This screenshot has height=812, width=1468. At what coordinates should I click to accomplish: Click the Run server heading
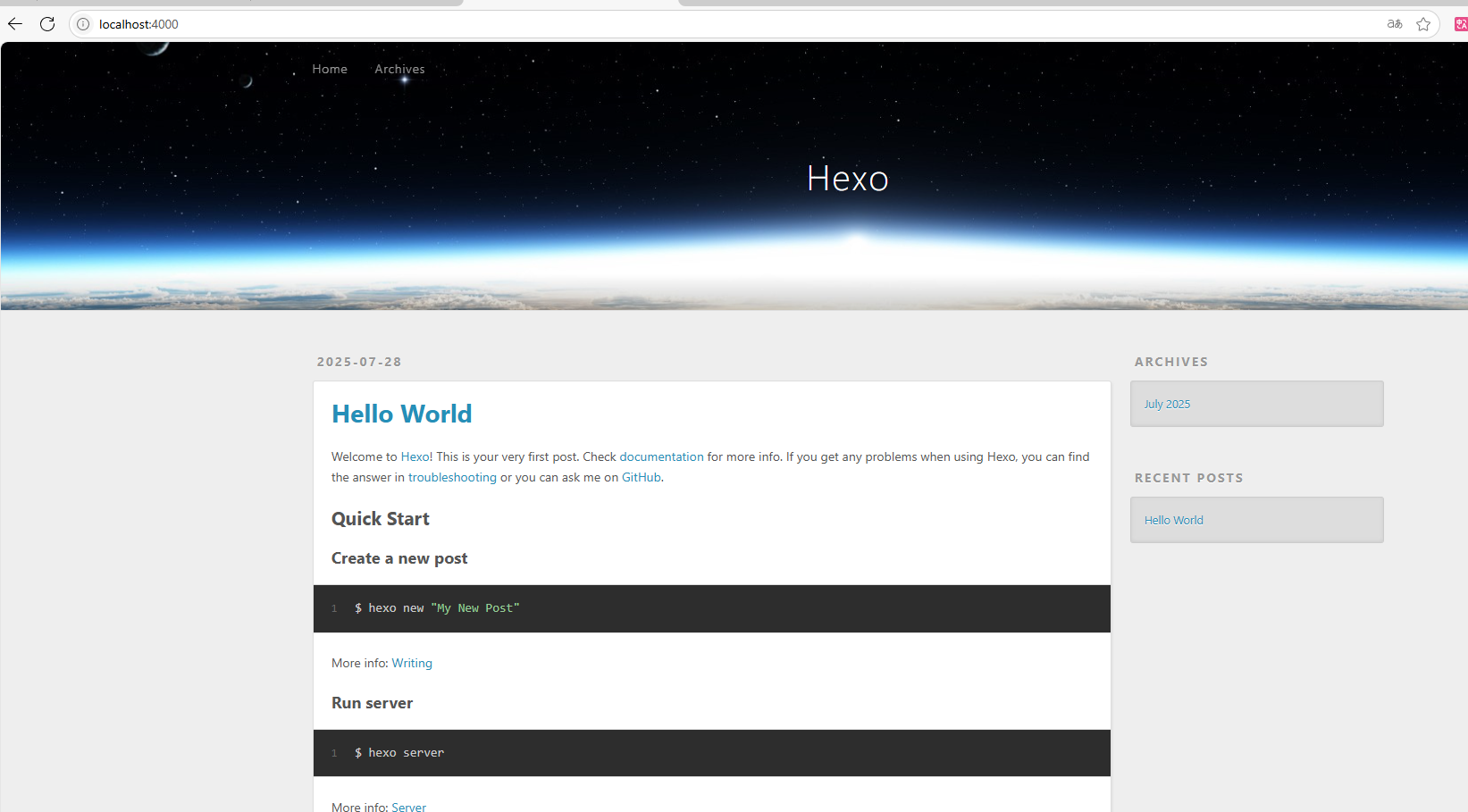point(372,703)
